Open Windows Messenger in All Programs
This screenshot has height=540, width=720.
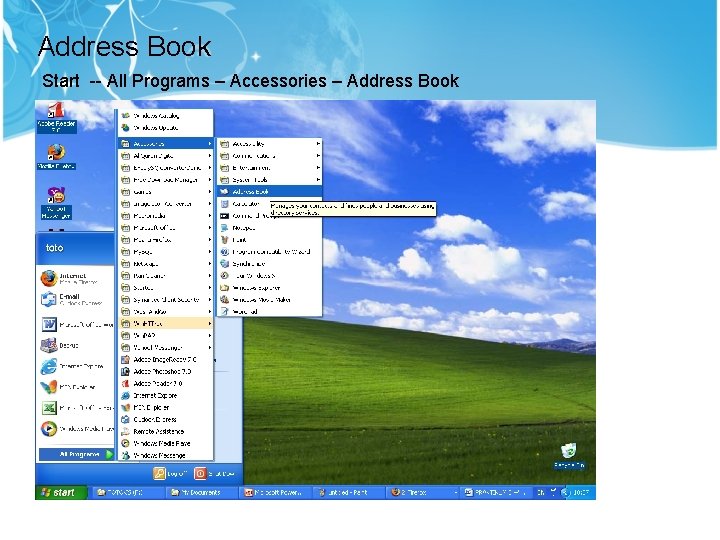(165, 456)
